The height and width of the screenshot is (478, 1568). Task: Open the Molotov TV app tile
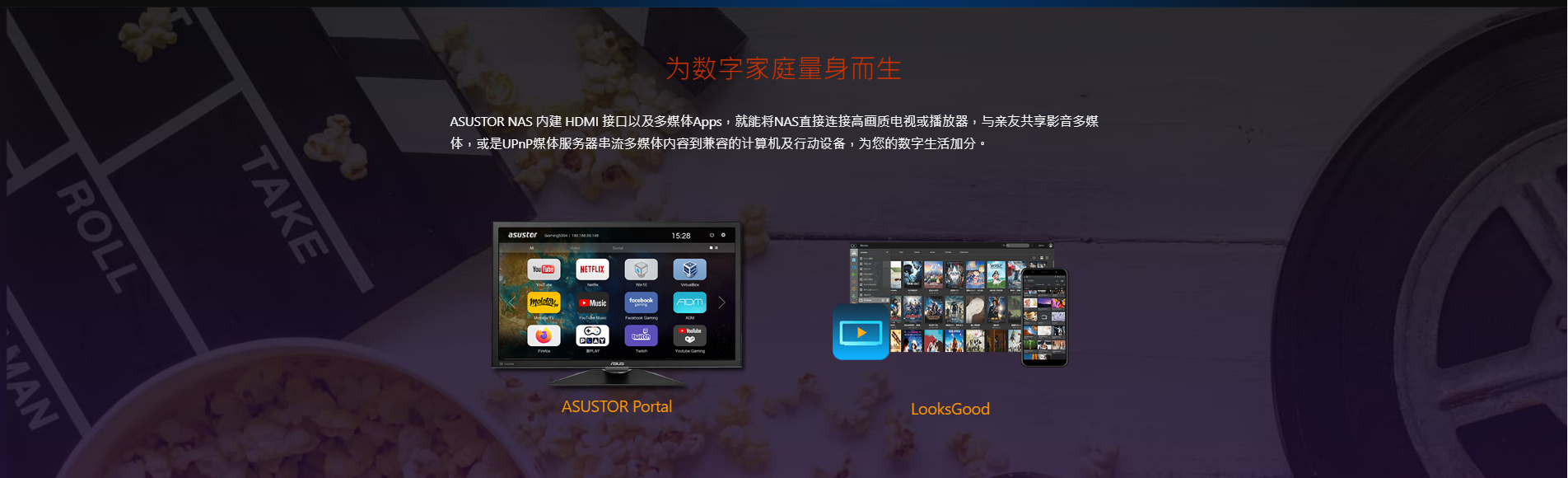tap(544, 302)
